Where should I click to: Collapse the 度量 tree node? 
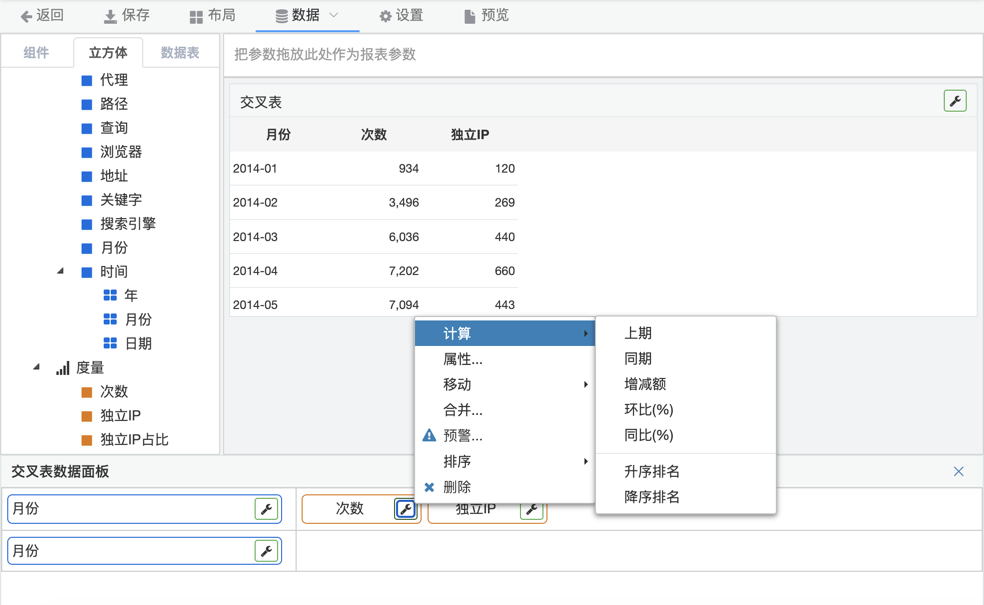pyautogui.click(x=36, y=367)
